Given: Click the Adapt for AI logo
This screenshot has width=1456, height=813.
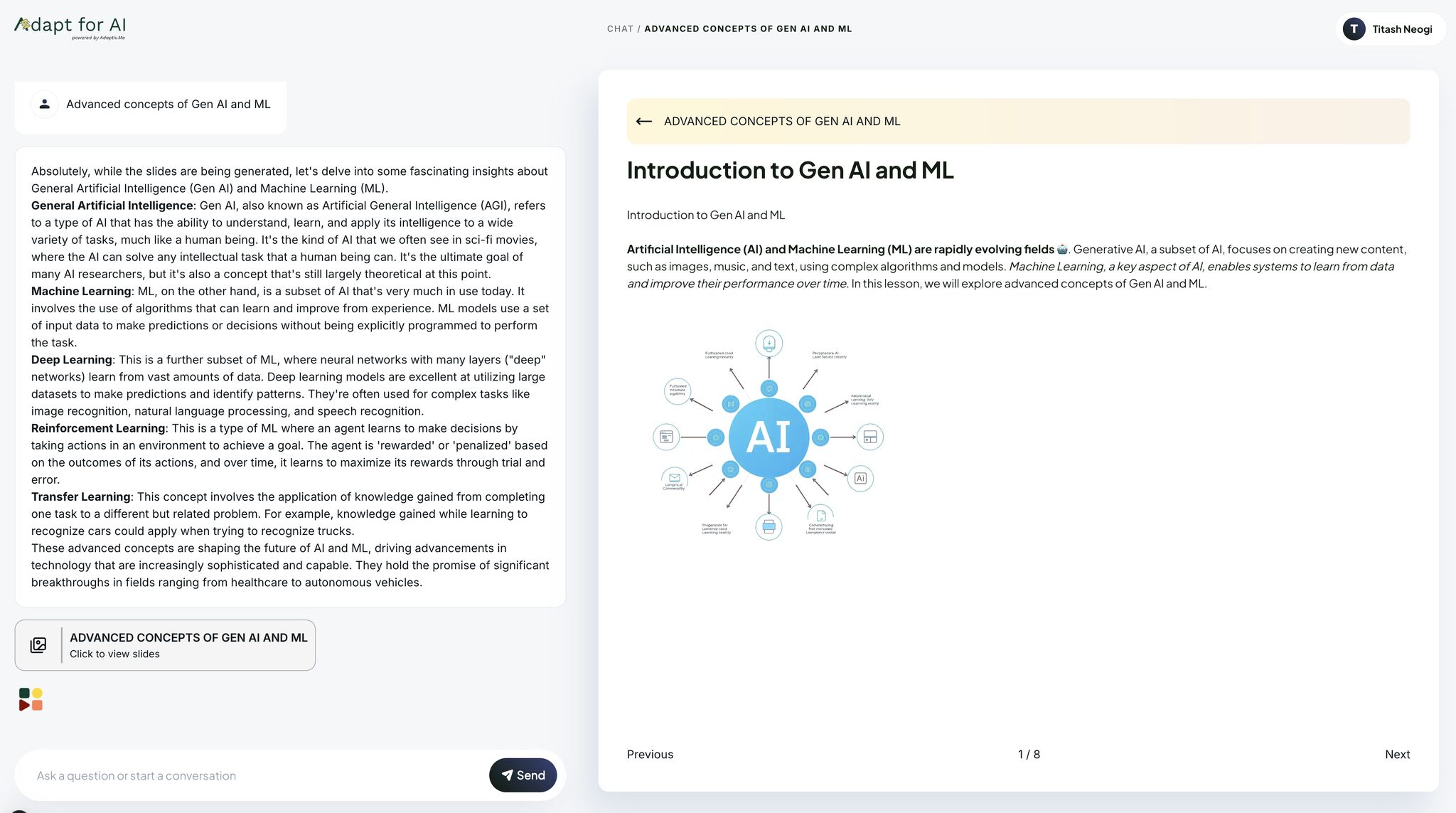Looking at the screenshot, I should pos(70,27).
